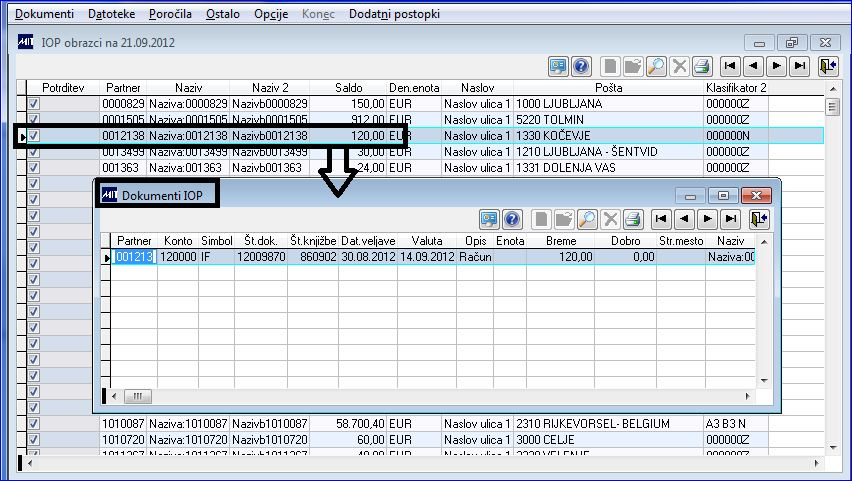Viewport: 852px width, 481px height.
Task: Click new record icon in IOP obrazci toolbar
Action: click(x=610, y=66)
